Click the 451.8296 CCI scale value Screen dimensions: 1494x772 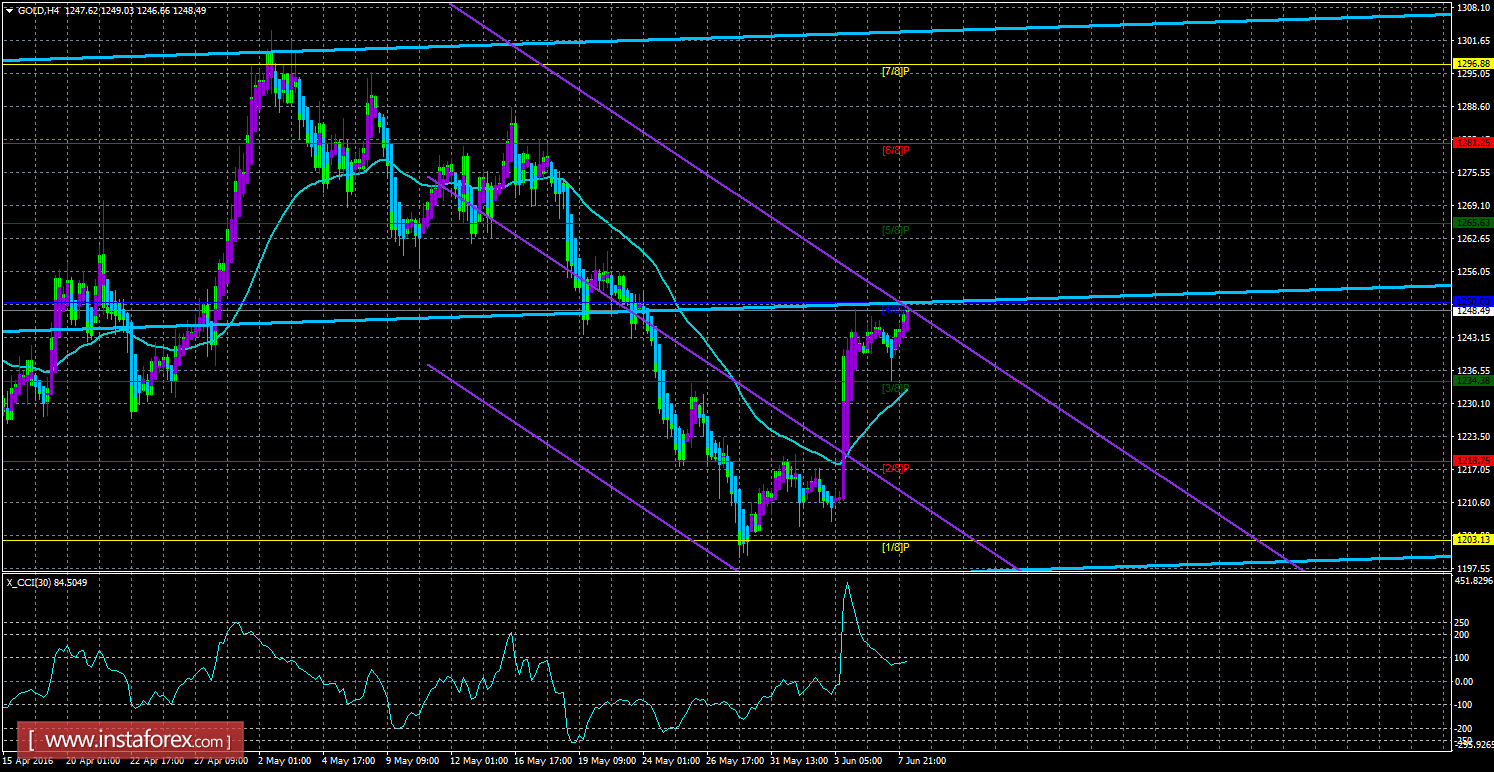(x=1473, y=580)
